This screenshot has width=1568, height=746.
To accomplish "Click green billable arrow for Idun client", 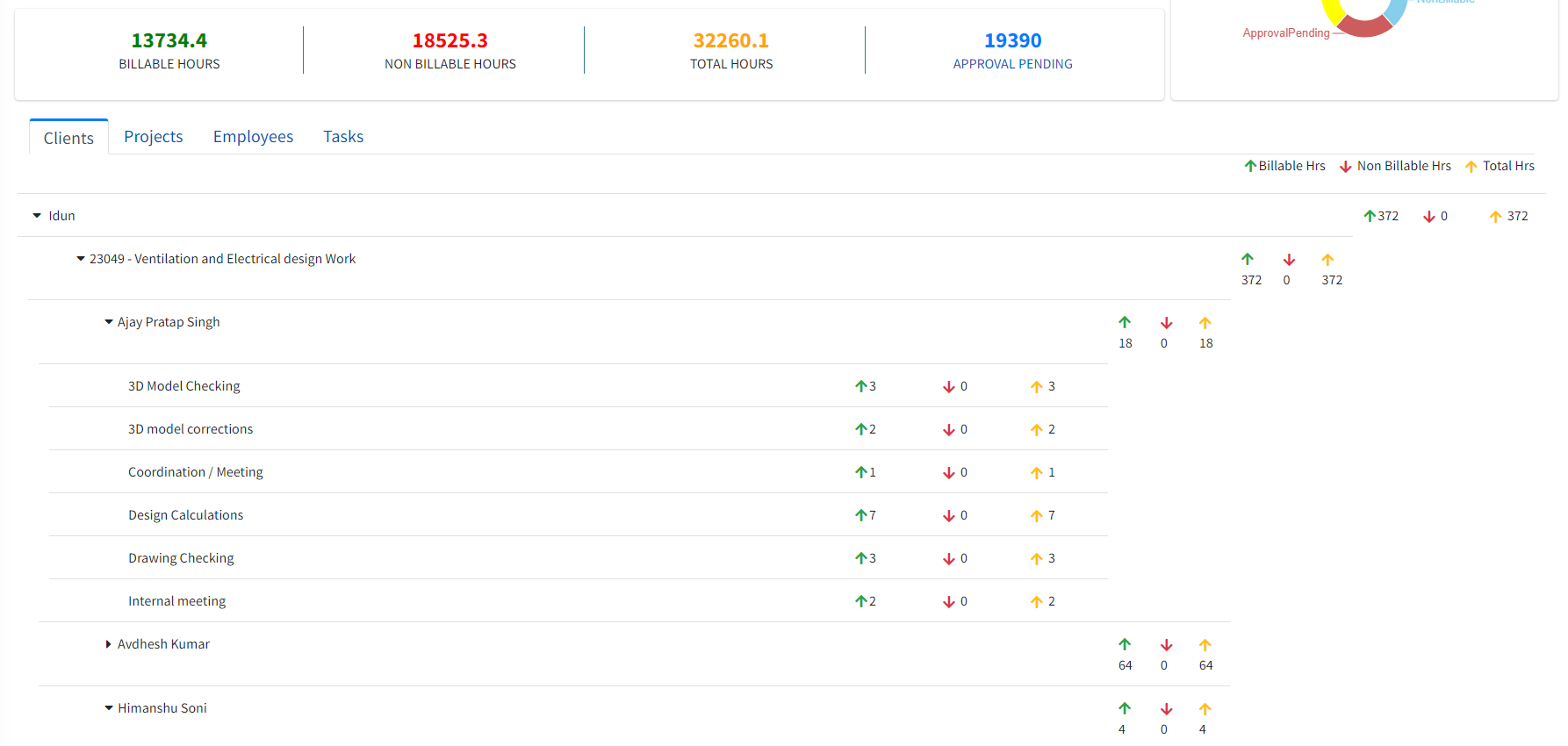I will [x=1369, y=216].
